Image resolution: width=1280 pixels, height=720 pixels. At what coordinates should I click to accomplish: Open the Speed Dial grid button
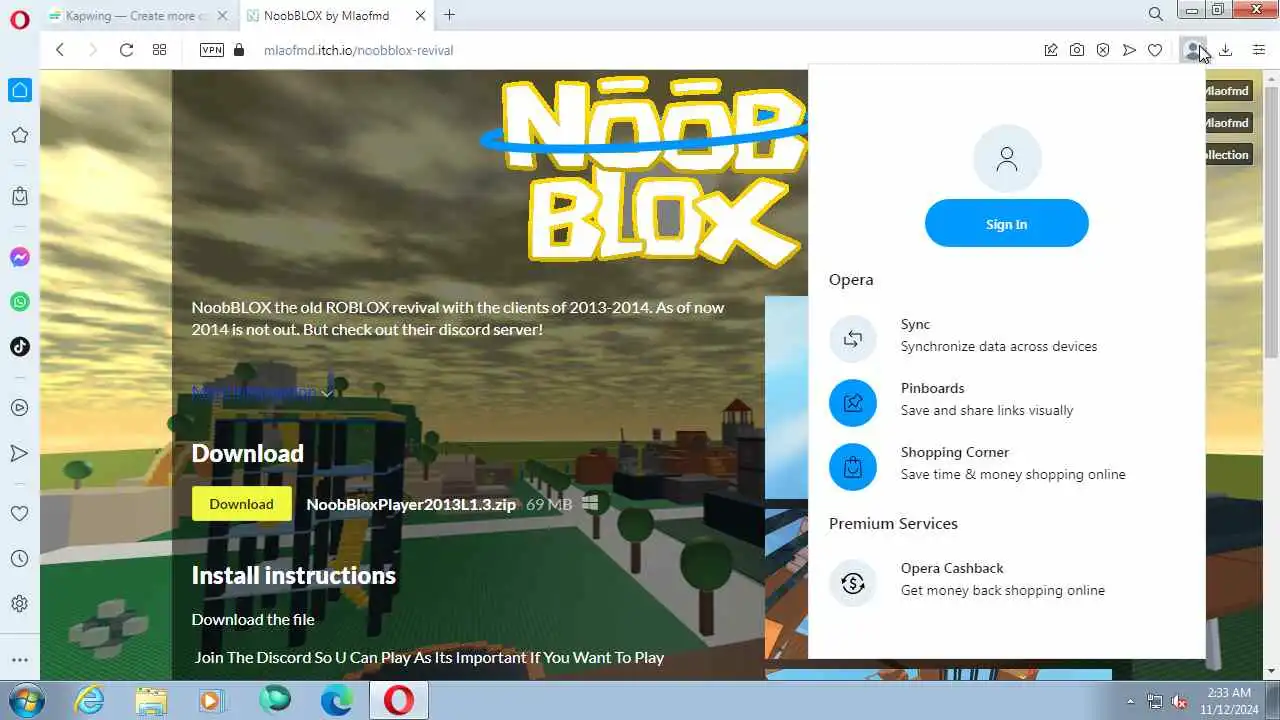coord(159,50)
